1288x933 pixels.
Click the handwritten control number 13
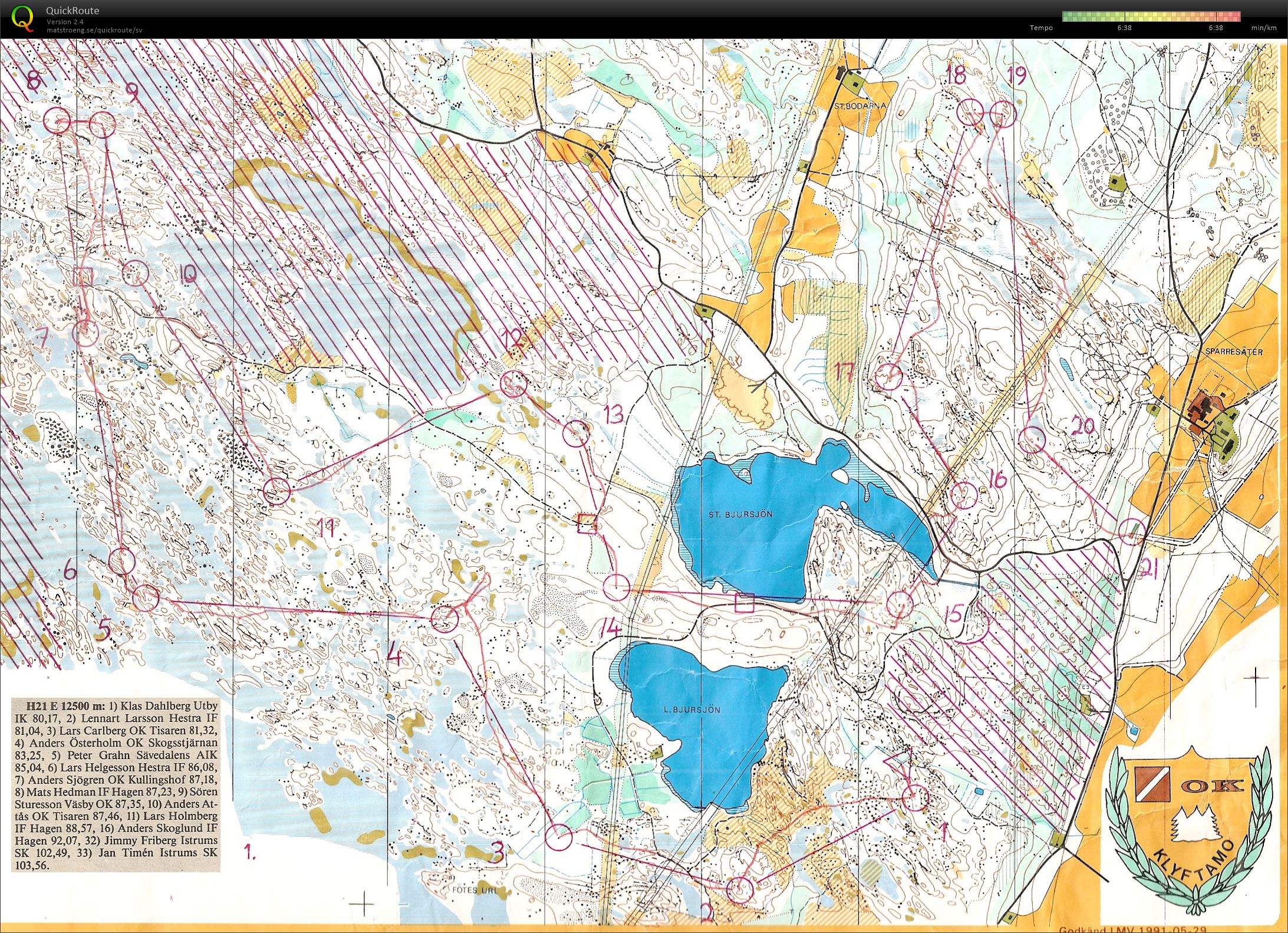[x=613, y=414]
